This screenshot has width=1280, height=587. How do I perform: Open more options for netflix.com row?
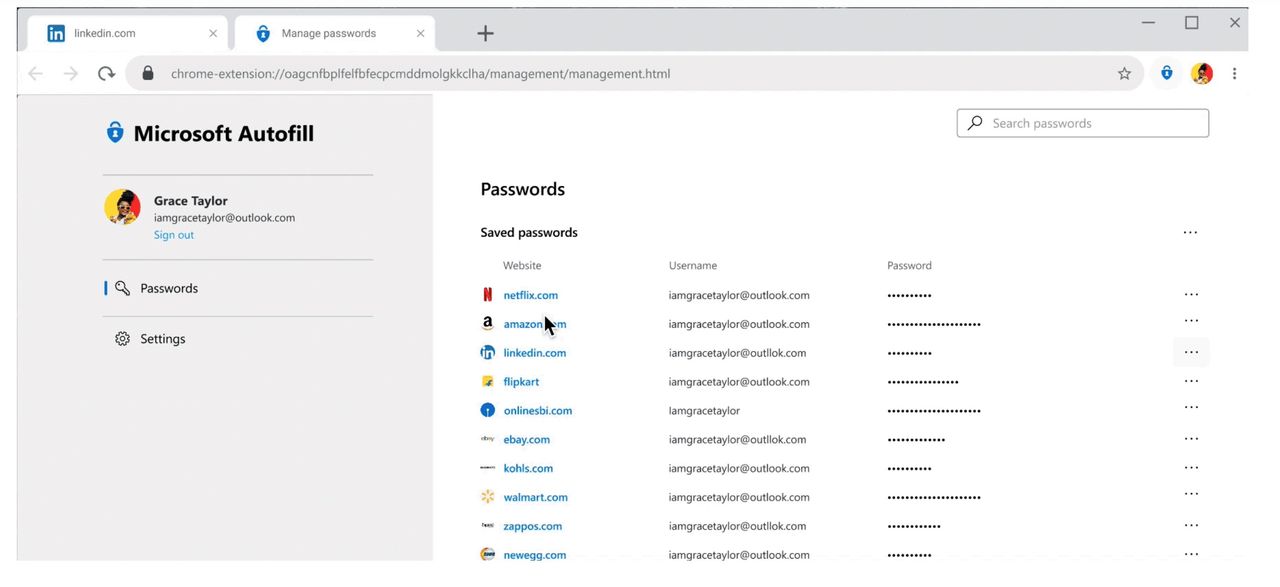point(1191,294)
